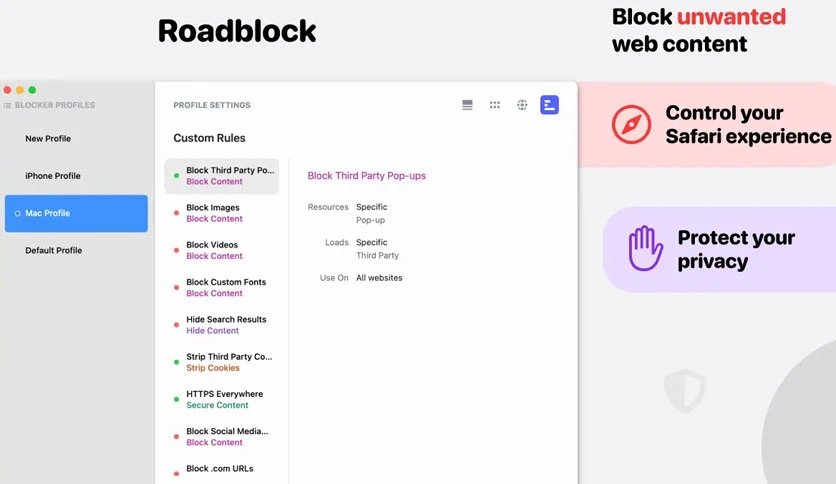Open the Strip Third Party Co... rule

[x=222, y=362]
